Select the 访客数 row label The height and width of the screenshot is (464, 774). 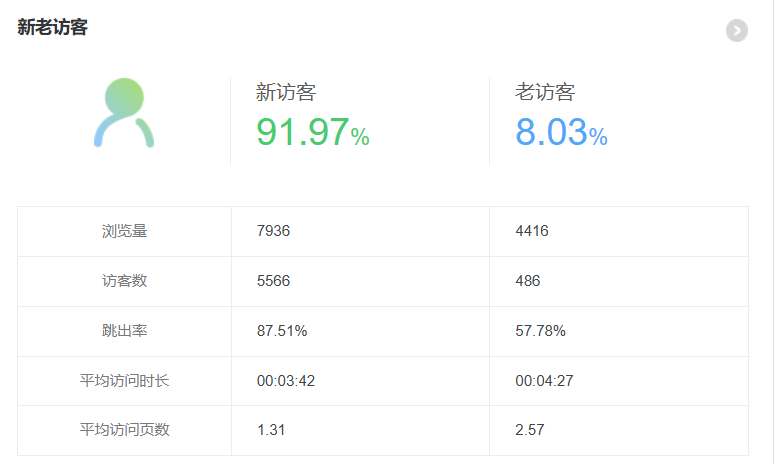point(124,281)
